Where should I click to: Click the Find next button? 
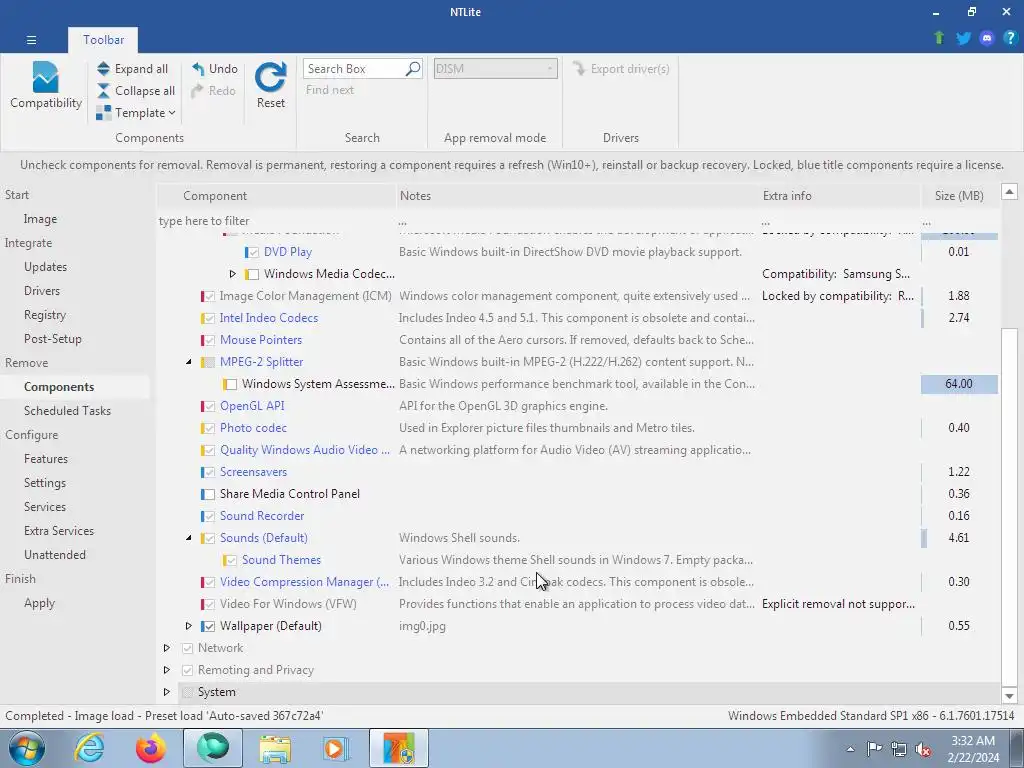330,90
